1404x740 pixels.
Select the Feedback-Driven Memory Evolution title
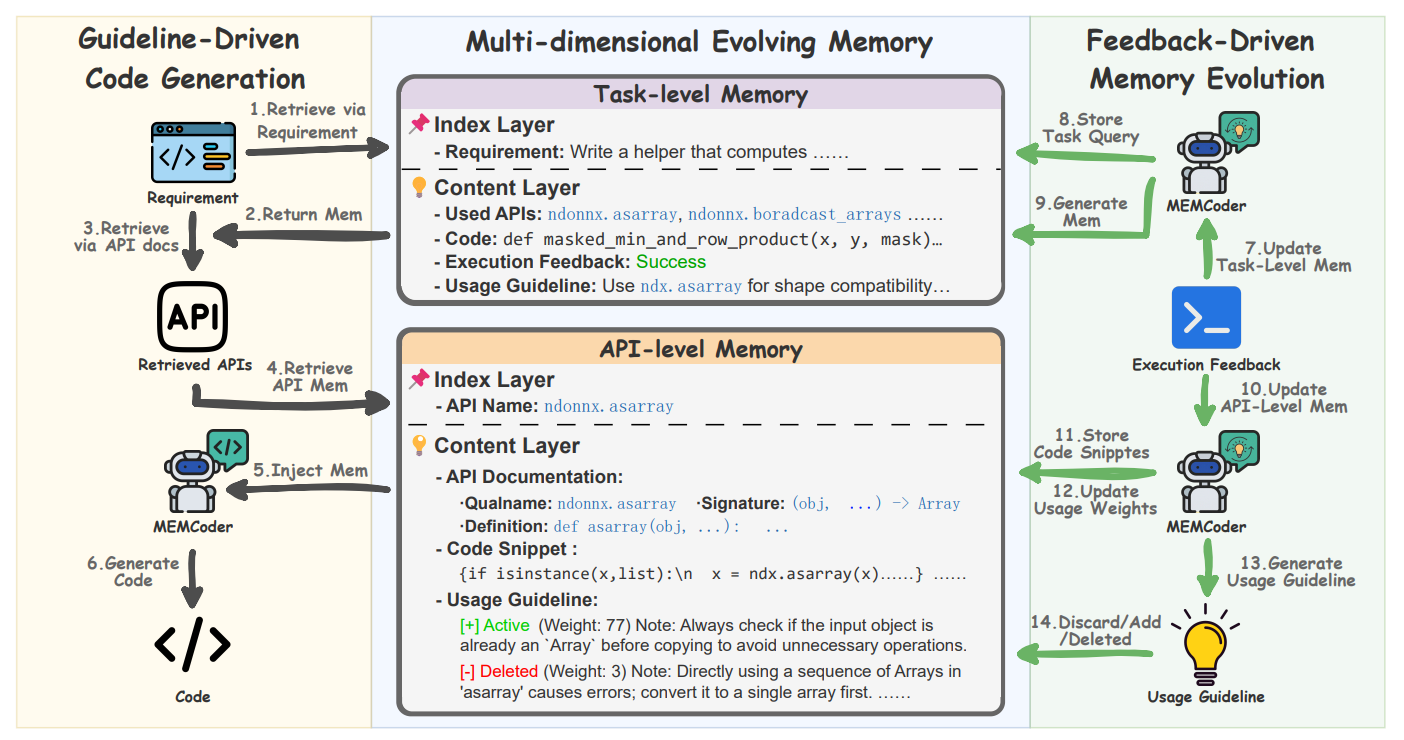point(1207,59)
